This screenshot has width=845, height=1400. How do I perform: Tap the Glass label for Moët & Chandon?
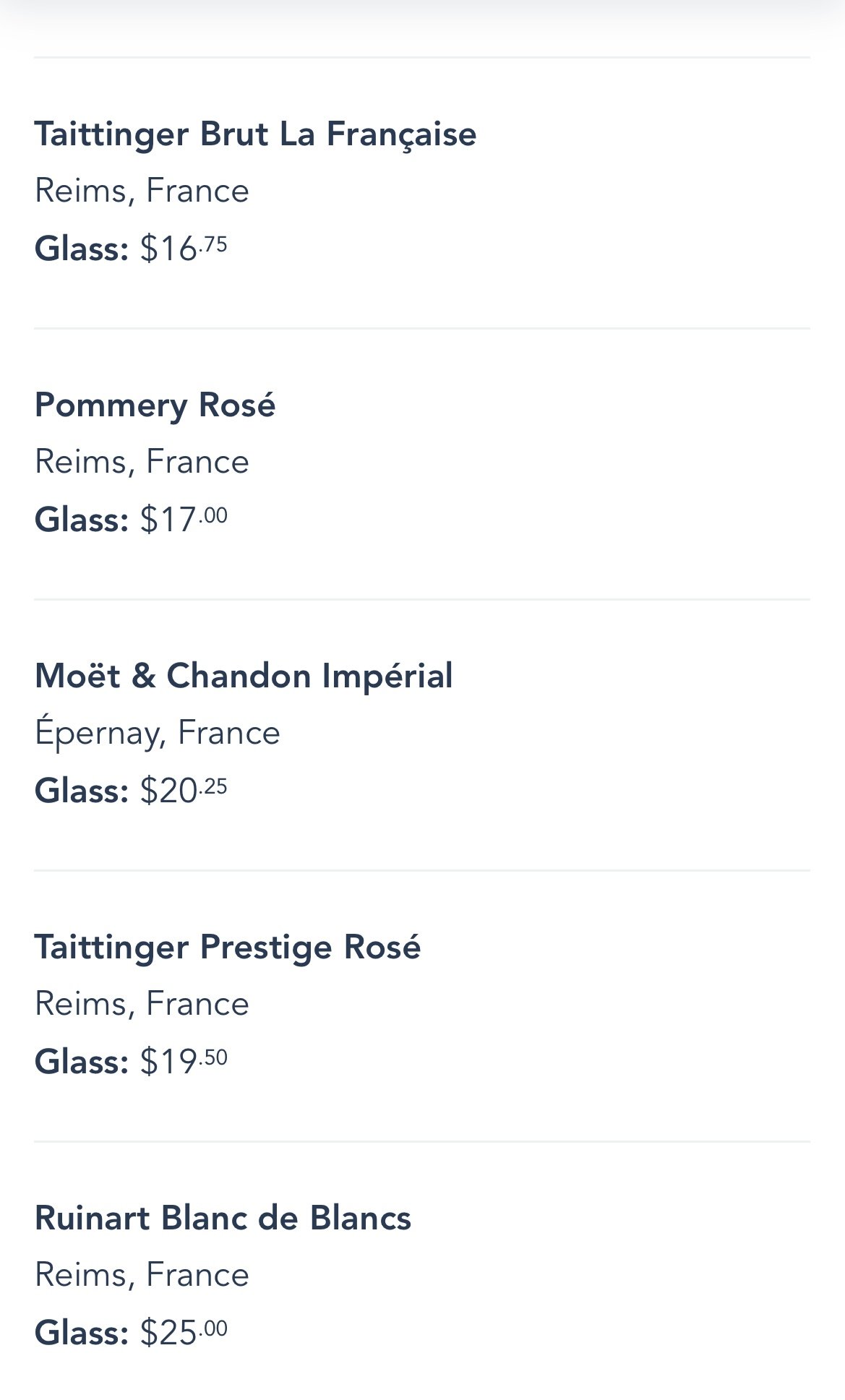tap(81, 791)
